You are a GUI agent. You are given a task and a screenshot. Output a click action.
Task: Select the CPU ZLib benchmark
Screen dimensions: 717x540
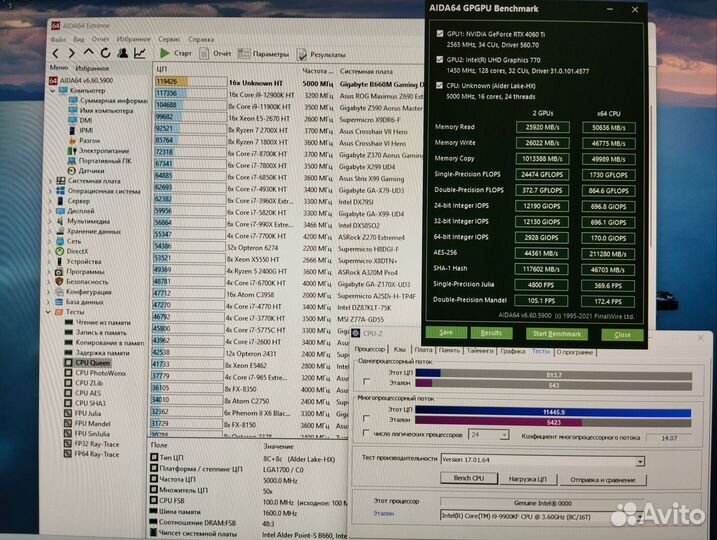point(83,383)
